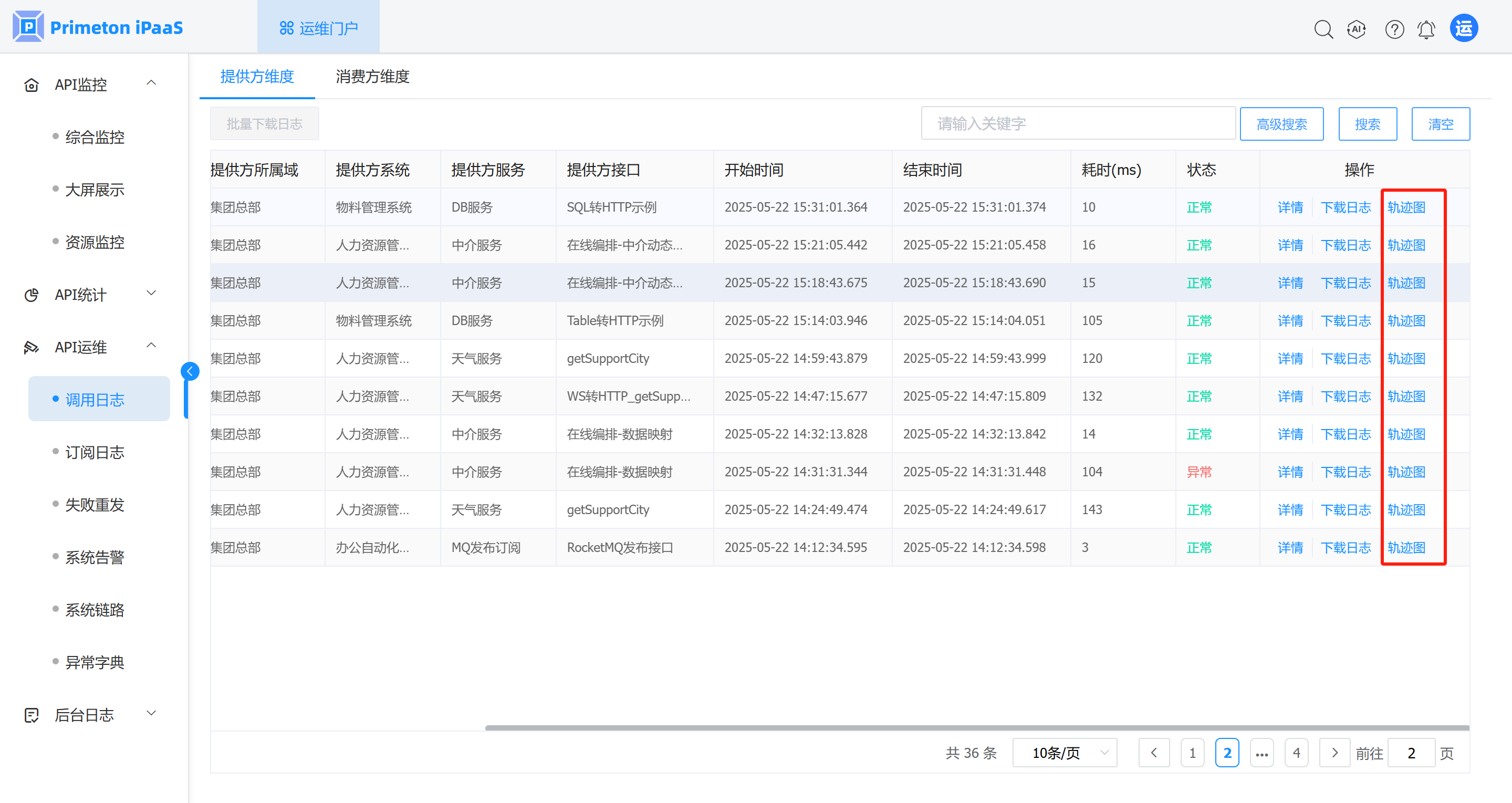Open the AI assistant icon
Viewport: 1512px width, 803px height.
1357,29
